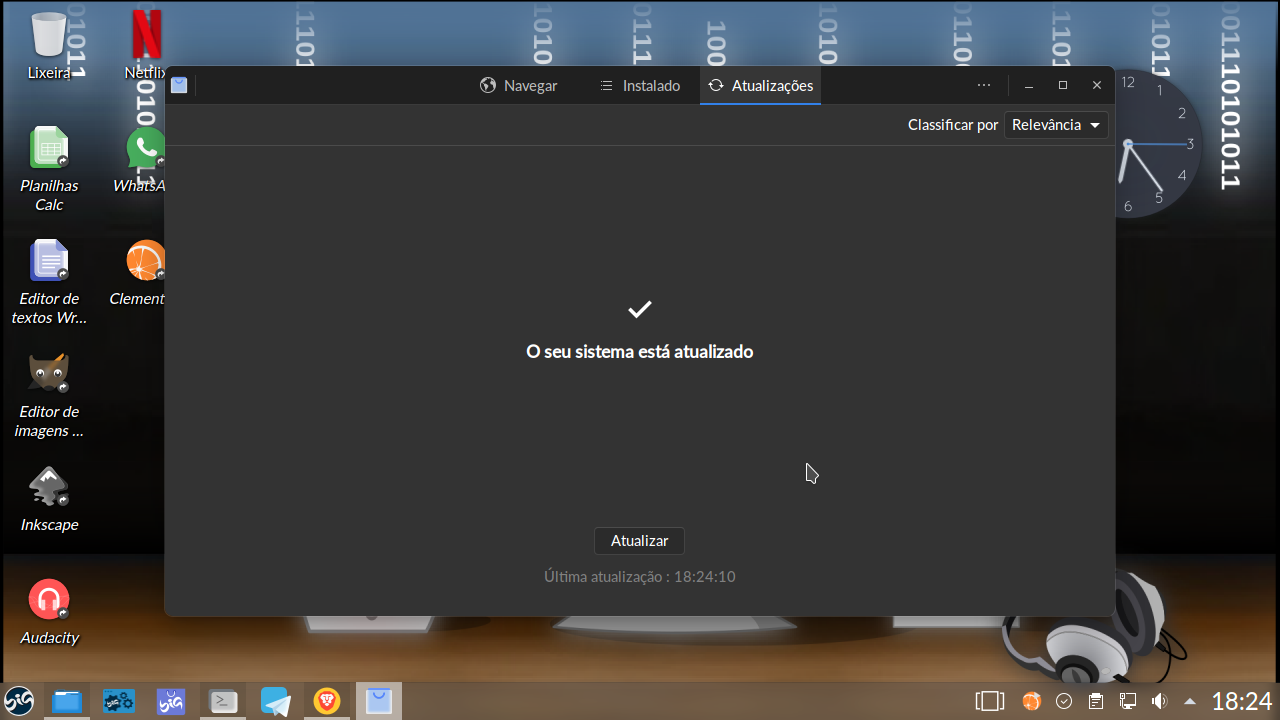Viewport: 1280px width, 720px height.
Task: Open the volume tray icon
Action: 1160,701
